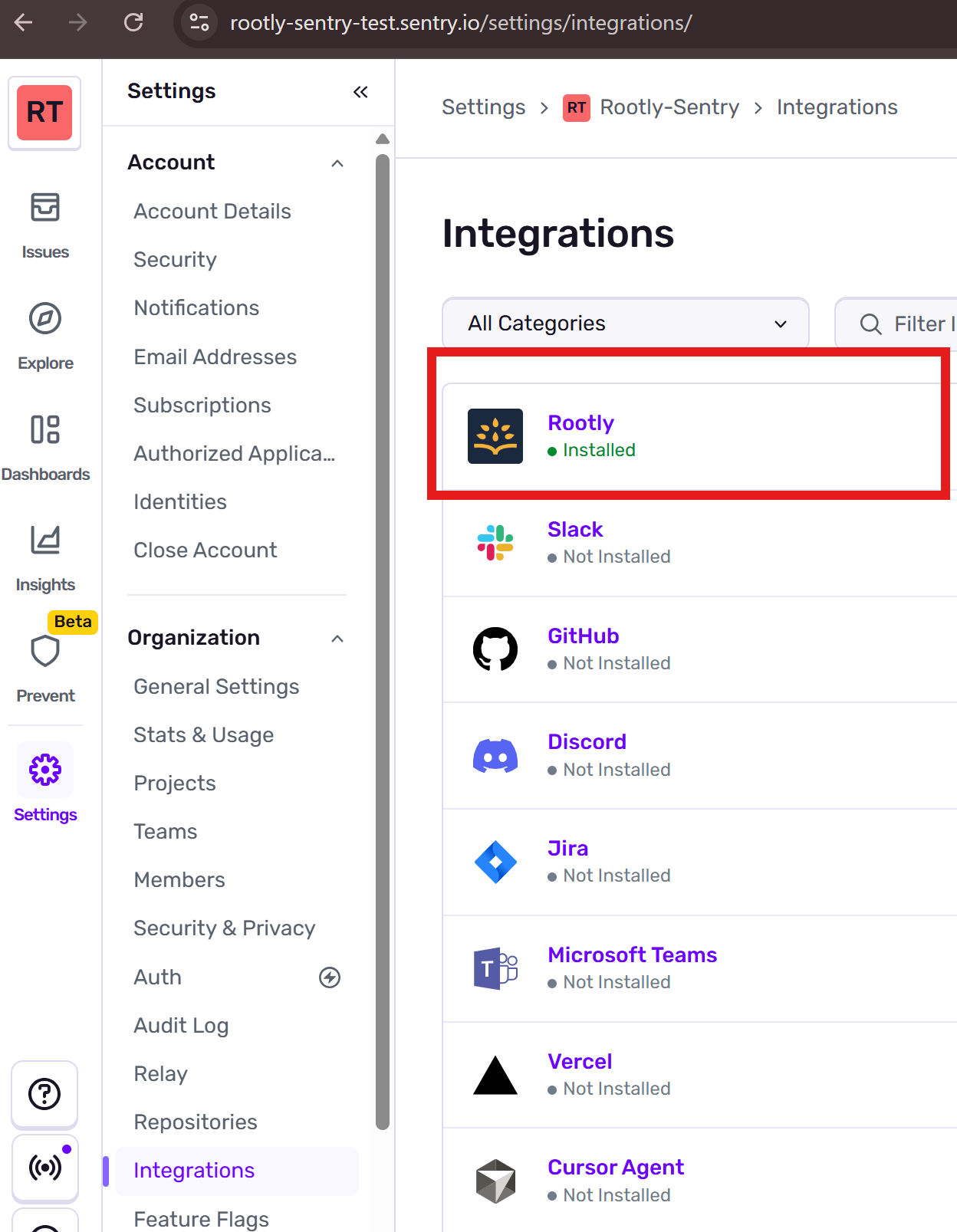Click Rootly-Sentry breadcrumb
This screenshot has width=957, height=1232.
669,107
